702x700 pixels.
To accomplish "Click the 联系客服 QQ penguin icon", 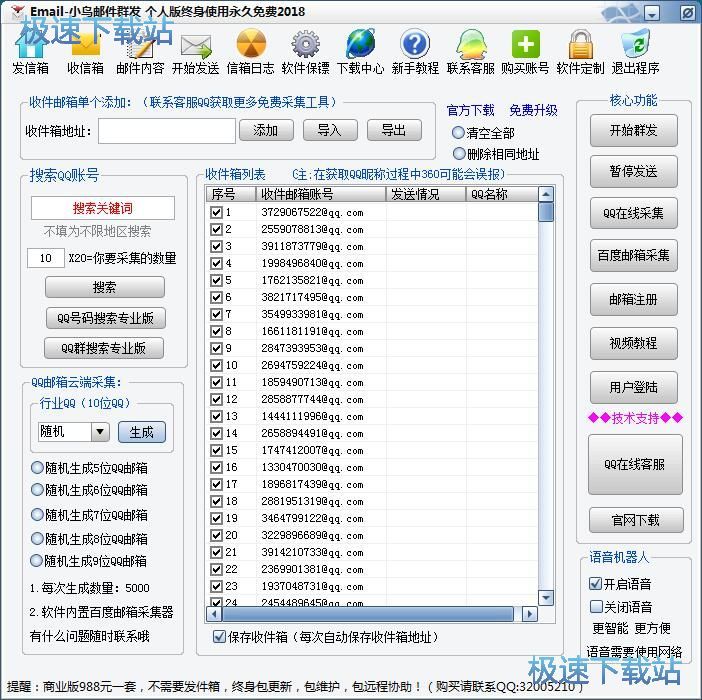I will pyautogui.click(x=471, y=52).
